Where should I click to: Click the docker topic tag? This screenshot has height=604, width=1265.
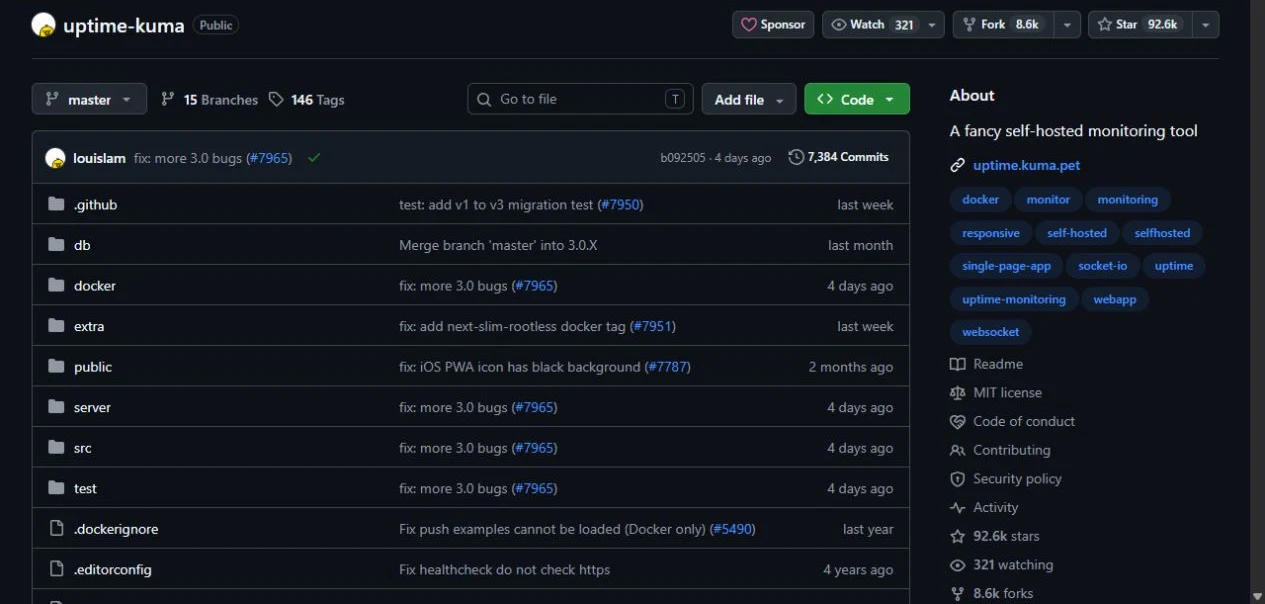pyautogui.click(x=980, y=200)
